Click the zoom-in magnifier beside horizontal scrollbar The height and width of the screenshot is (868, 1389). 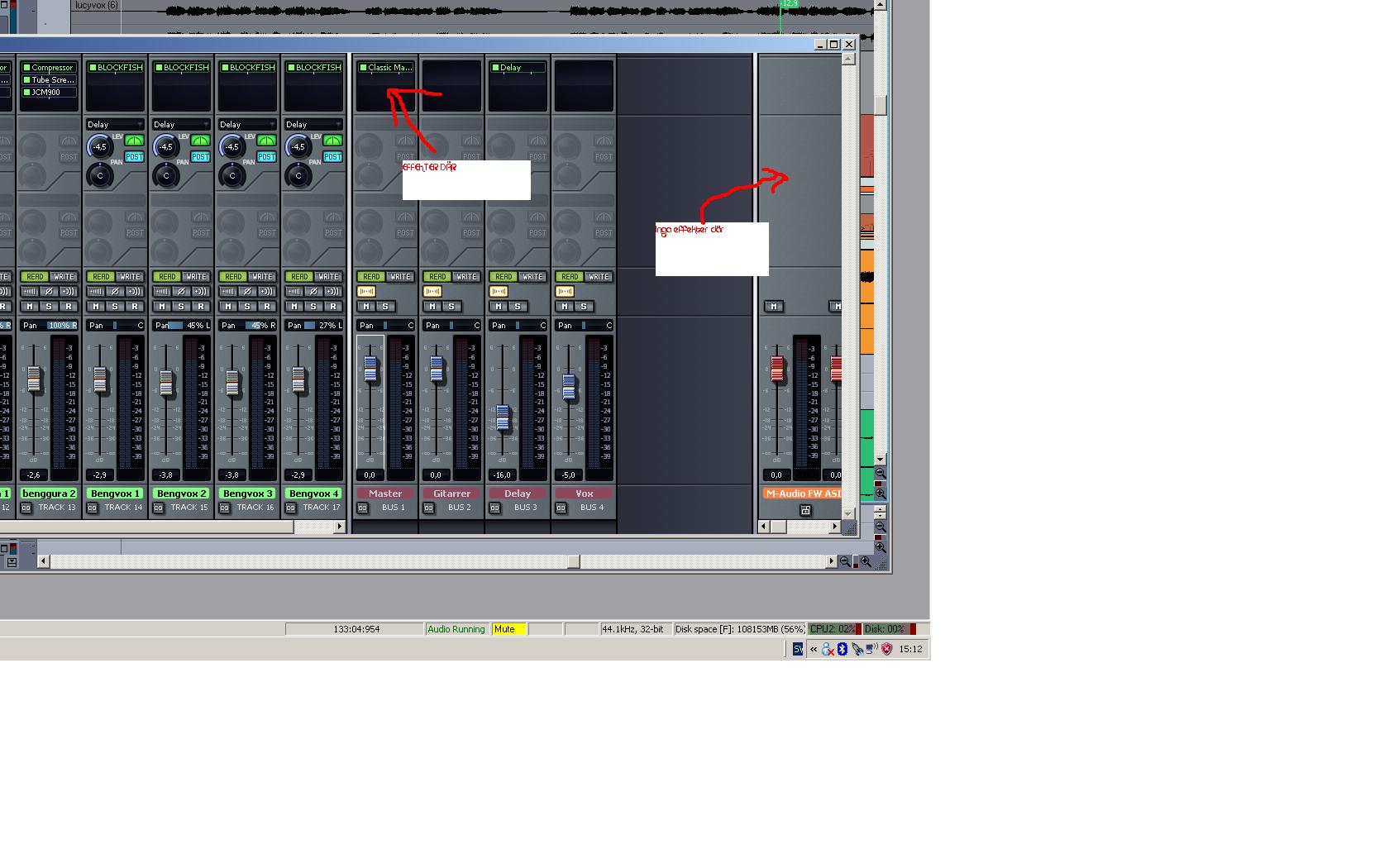866,561
